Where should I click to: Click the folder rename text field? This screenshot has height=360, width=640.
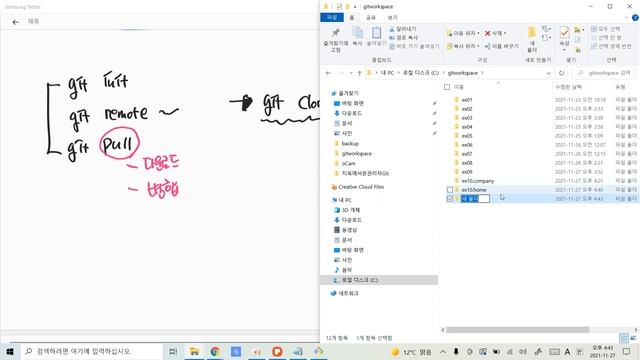(475, 199)
